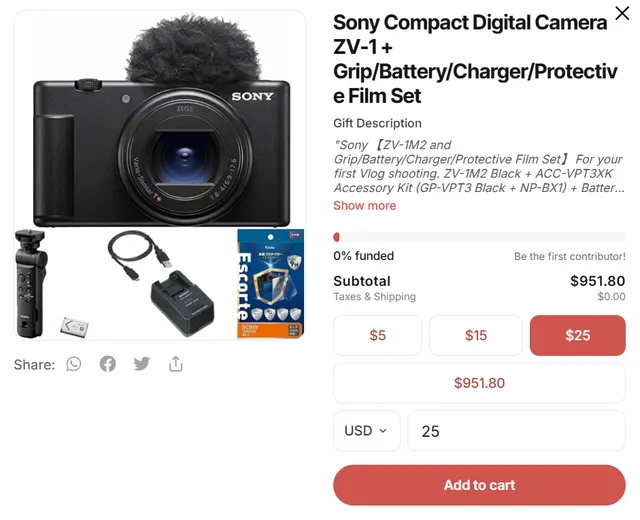Expand description with Show more
Viewport: 640px width, 520px height.
tap(364, 205)
